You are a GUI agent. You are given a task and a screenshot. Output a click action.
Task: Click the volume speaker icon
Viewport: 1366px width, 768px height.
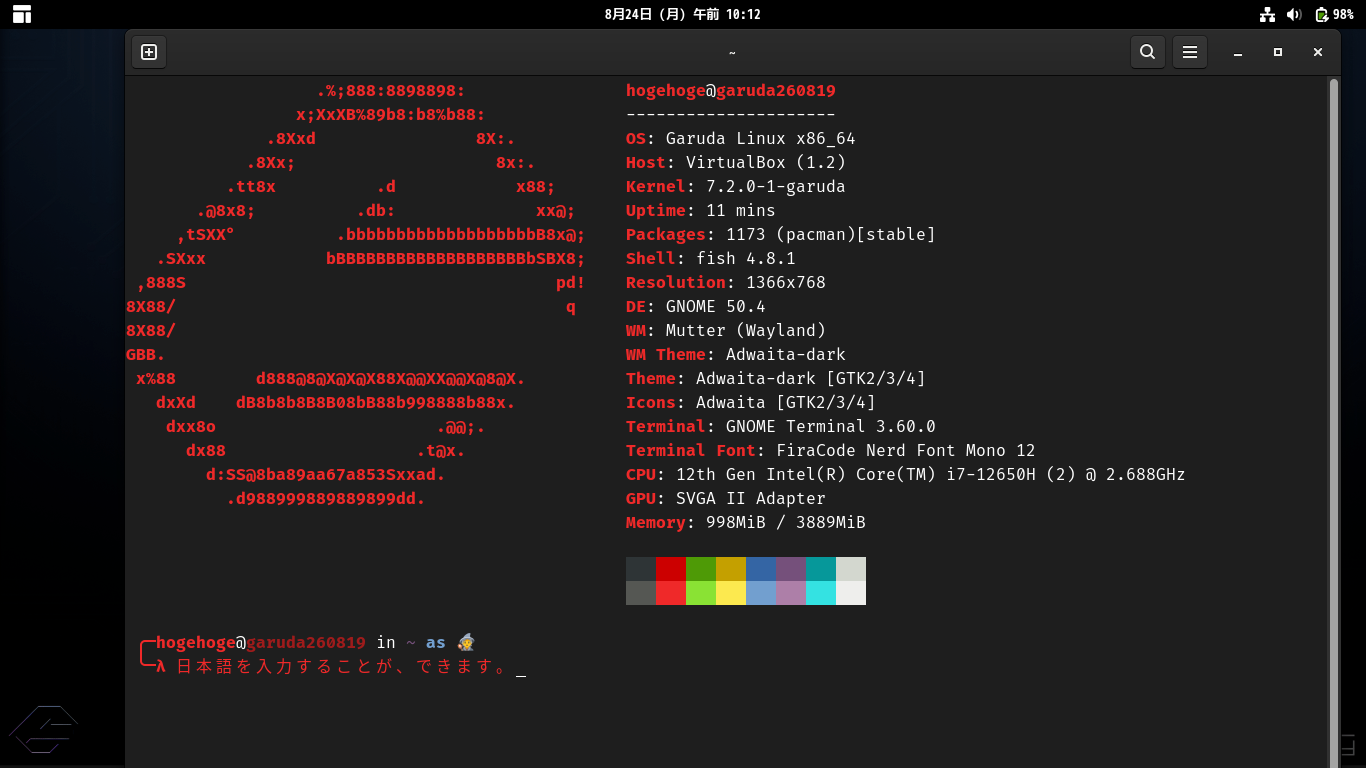pos(1294,14)
